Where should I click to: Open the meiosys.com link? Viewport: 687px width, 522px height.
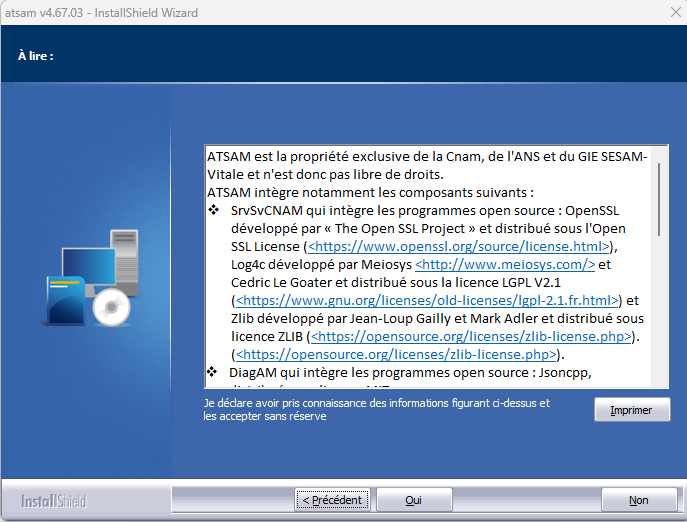coord(505,264)
